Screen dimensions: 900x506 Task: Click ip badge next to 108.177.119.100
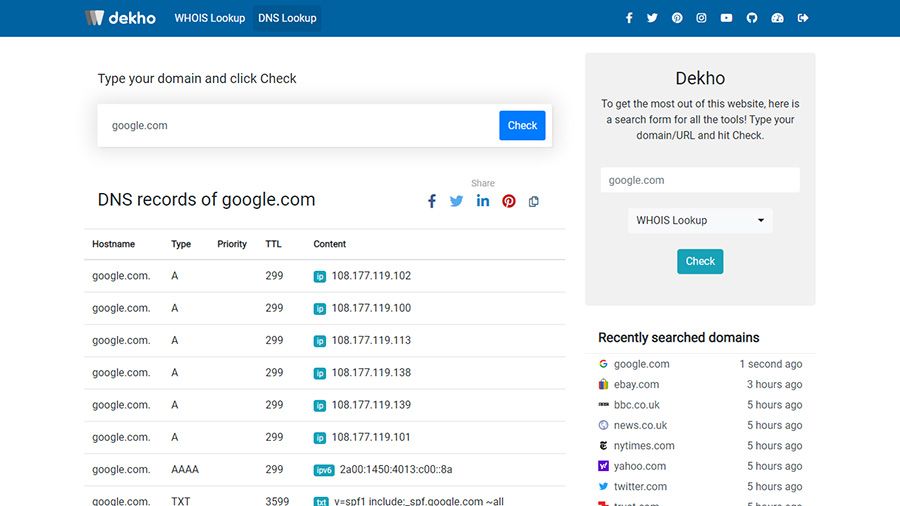point(320,309)
